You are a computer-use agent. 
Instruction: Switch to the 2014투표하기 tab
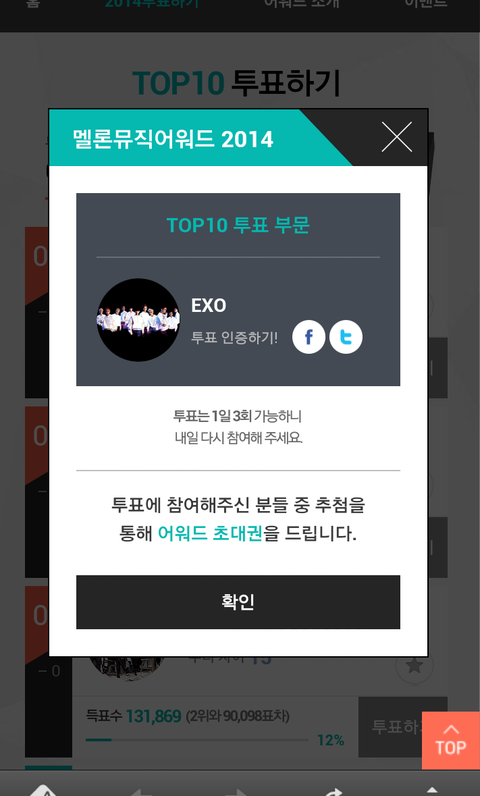[x=152, y=4]
